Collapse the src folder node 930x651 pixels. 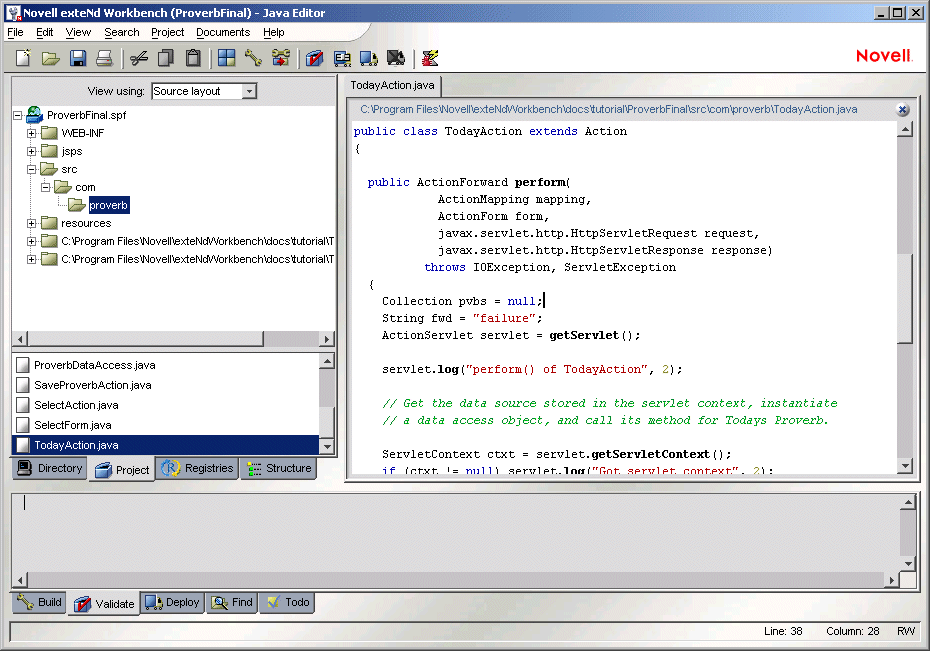click(x=32, y=169)
